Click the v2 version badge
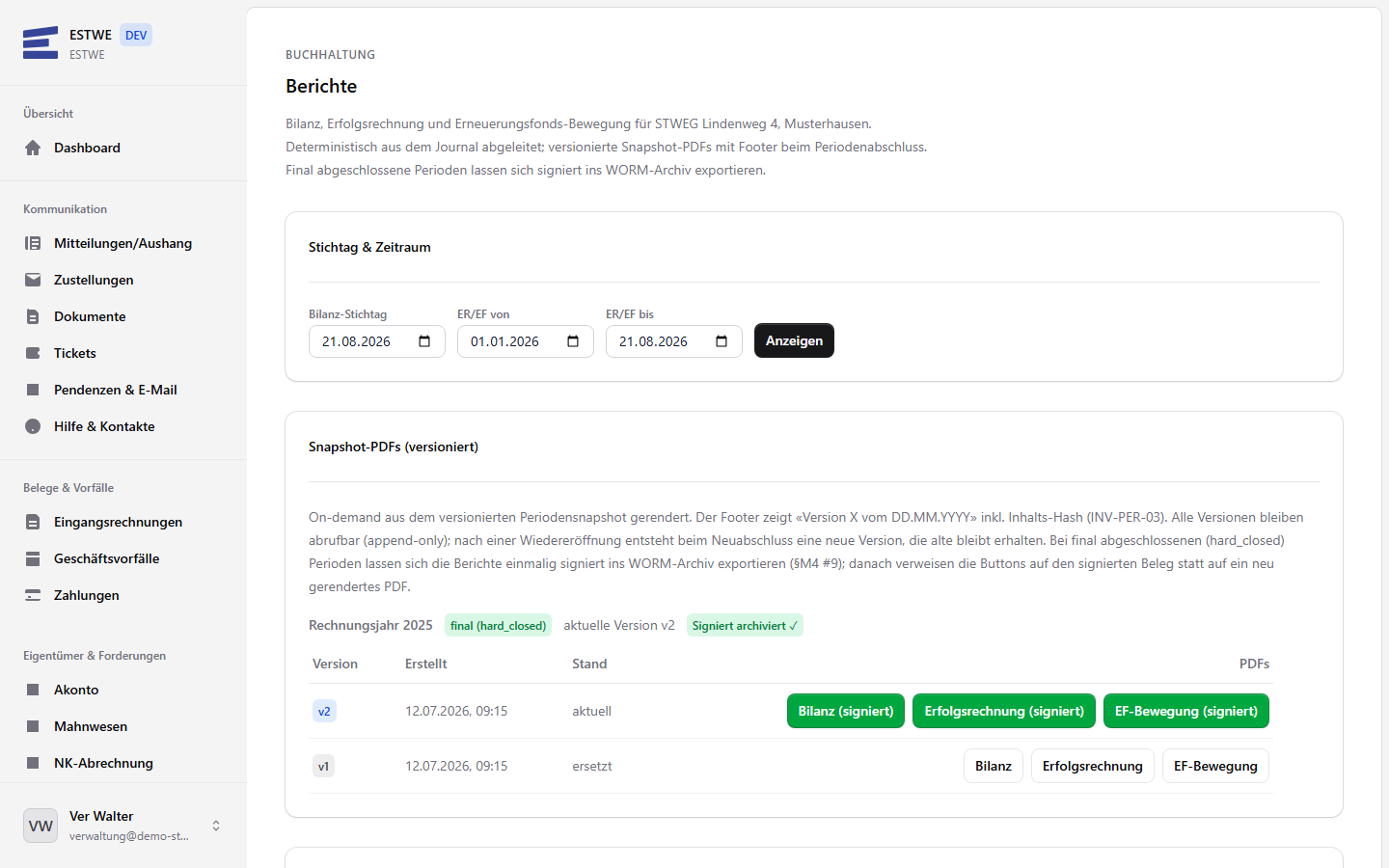This screenshot has width=1389, height=868. (x=324, y=712)
